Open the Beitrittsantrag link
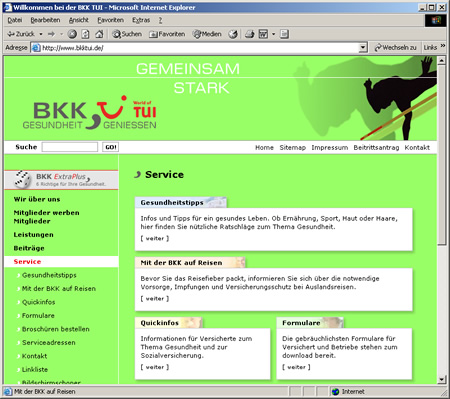 [x=376, y=148]
